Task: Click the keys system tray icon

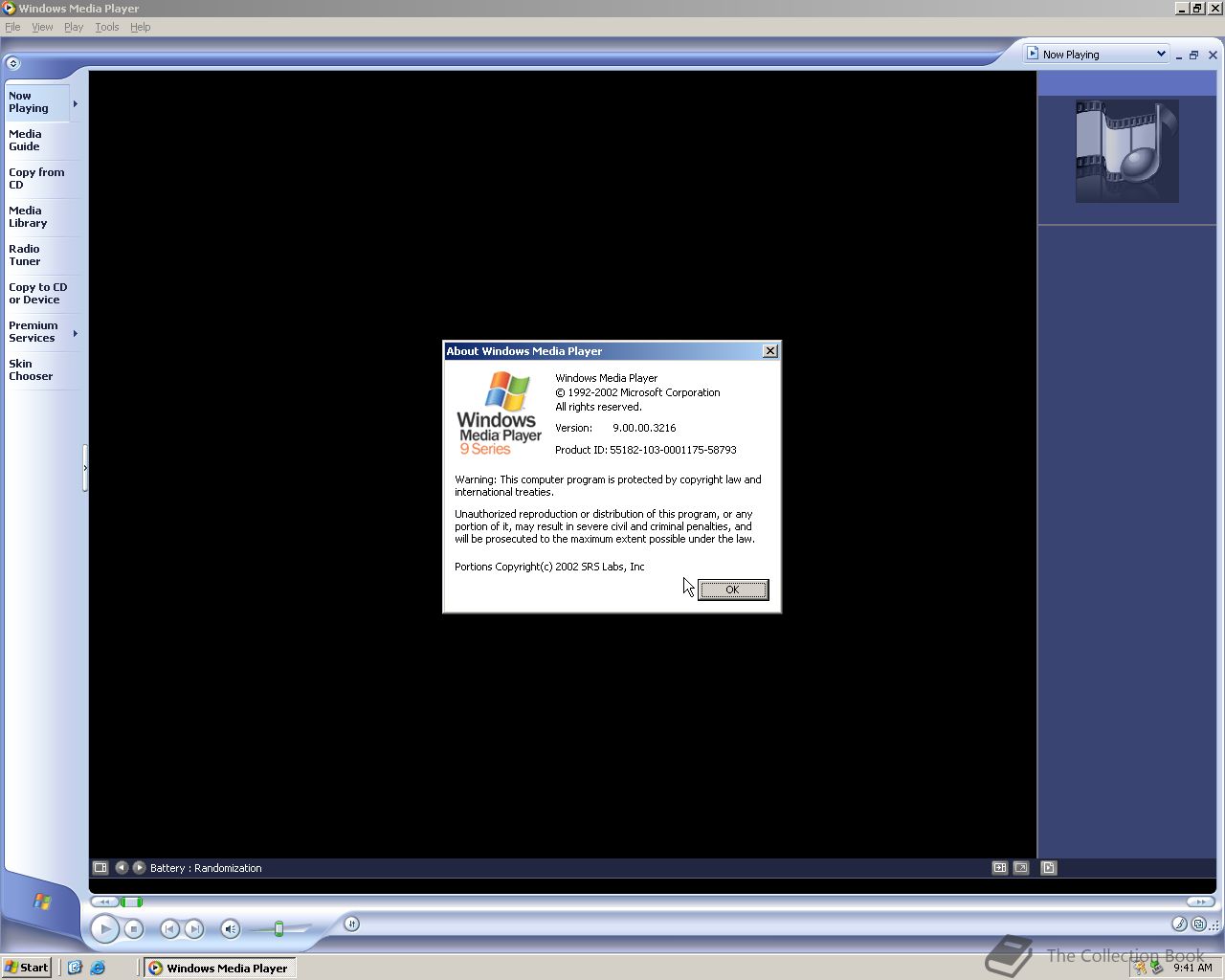Action: click(1140, 968)
